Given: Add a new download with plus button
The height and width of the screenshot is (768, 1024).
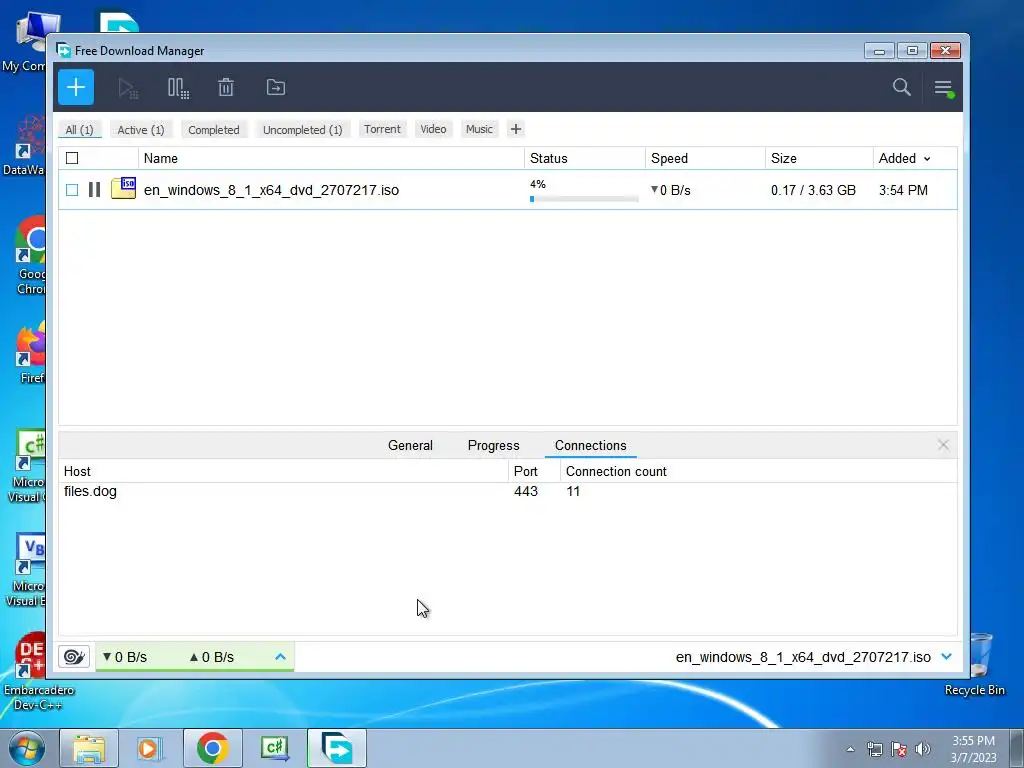Looking at the screenshot, I should coord(76,87).
